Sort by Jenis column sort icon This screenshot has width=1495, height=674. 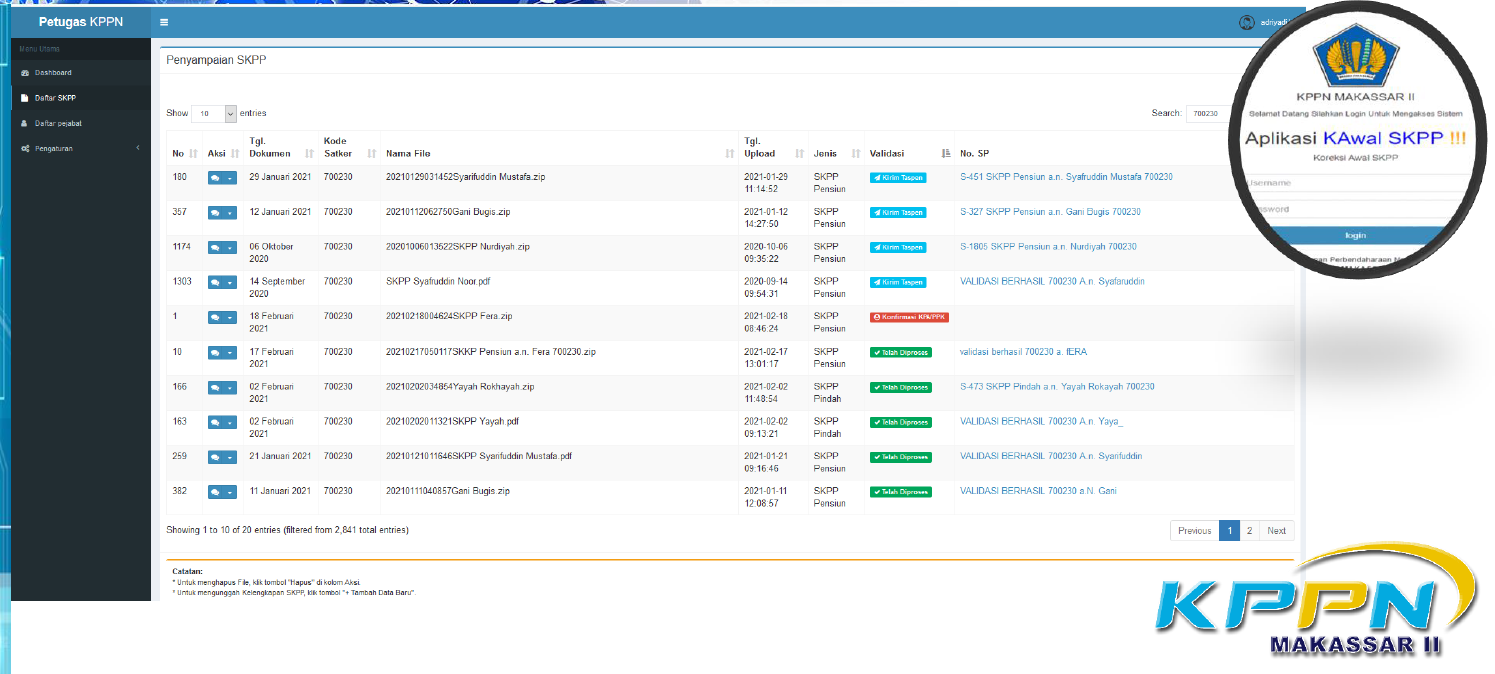[x=856, y=154]
